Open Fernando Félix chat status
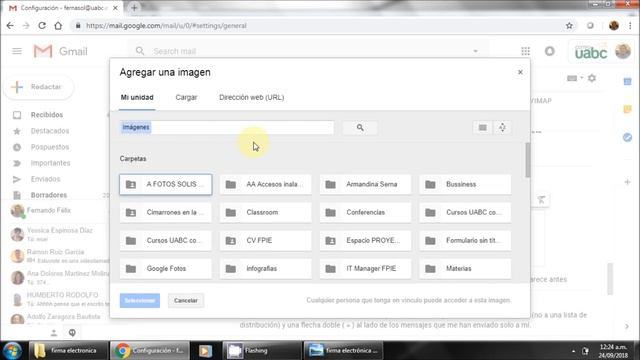Viewport: 640px width, 360px height. [48, 211]
